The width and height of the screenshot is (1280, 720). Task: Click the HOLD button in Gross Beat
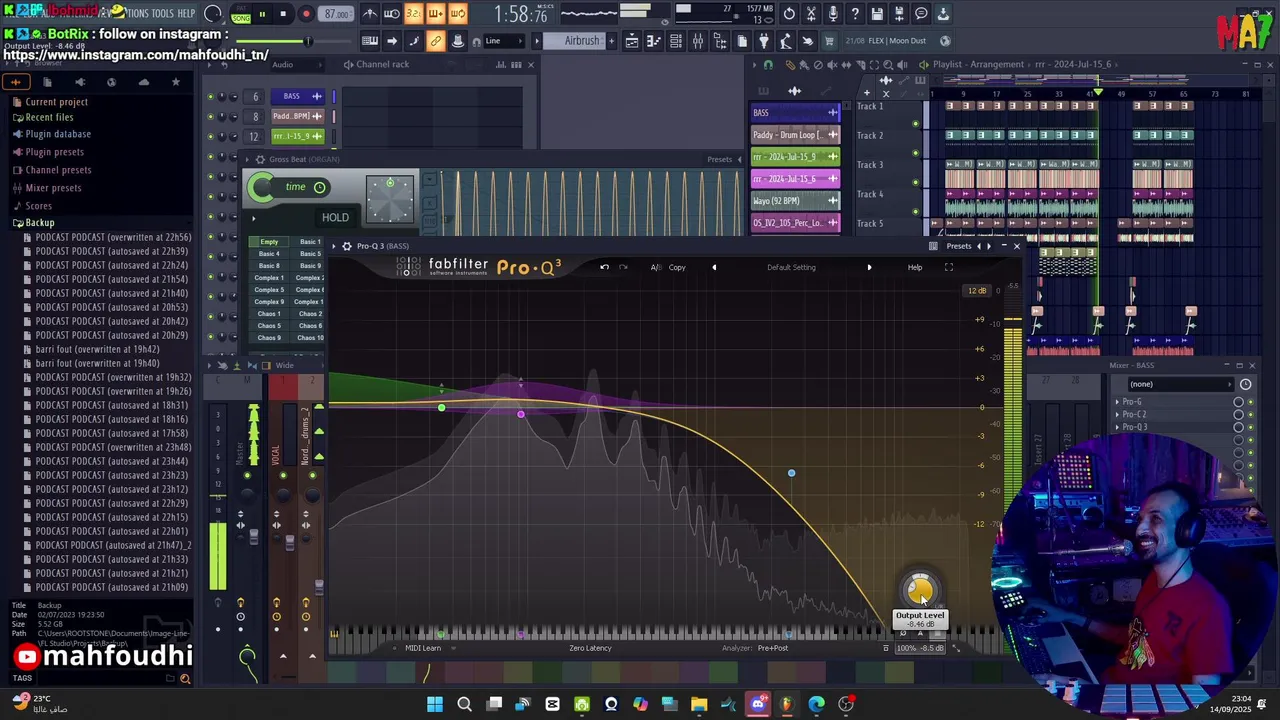pos(335,217)
